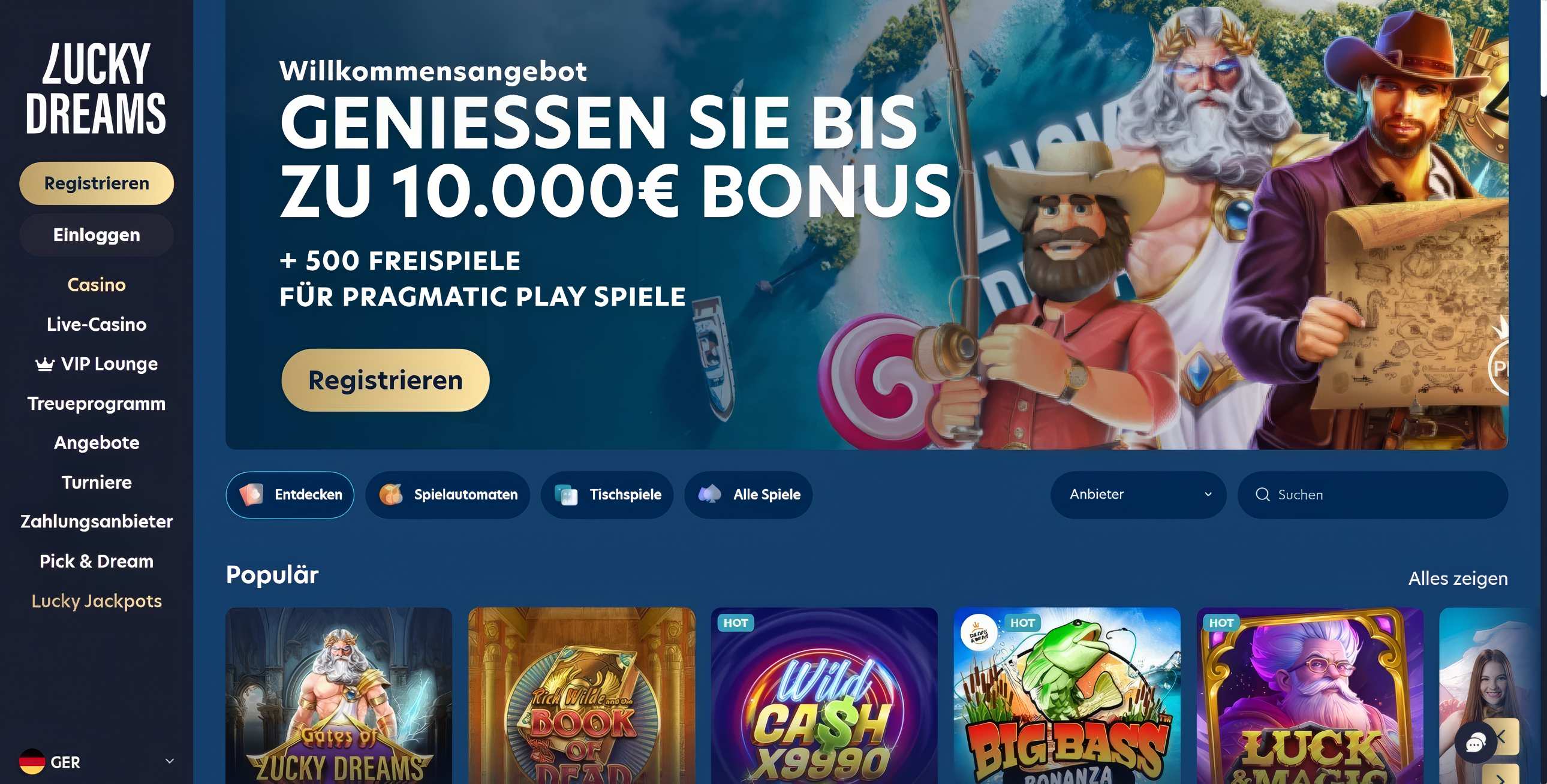Follow the Alles zeigen link
The image size is (1547, 784).
(1458, 578)
